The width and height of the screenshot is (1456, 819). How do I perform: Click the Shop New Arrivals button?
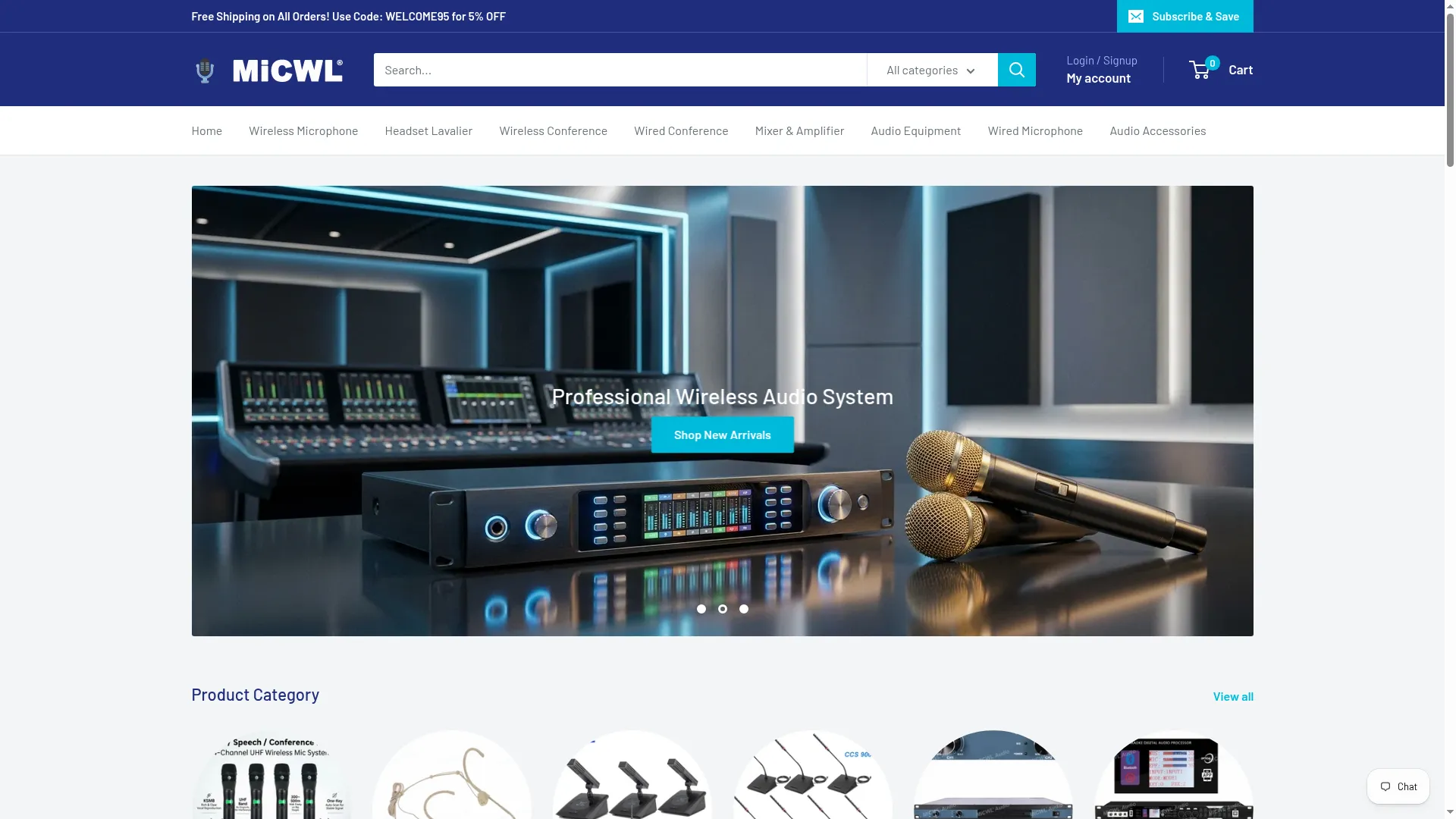click(722, 435)
